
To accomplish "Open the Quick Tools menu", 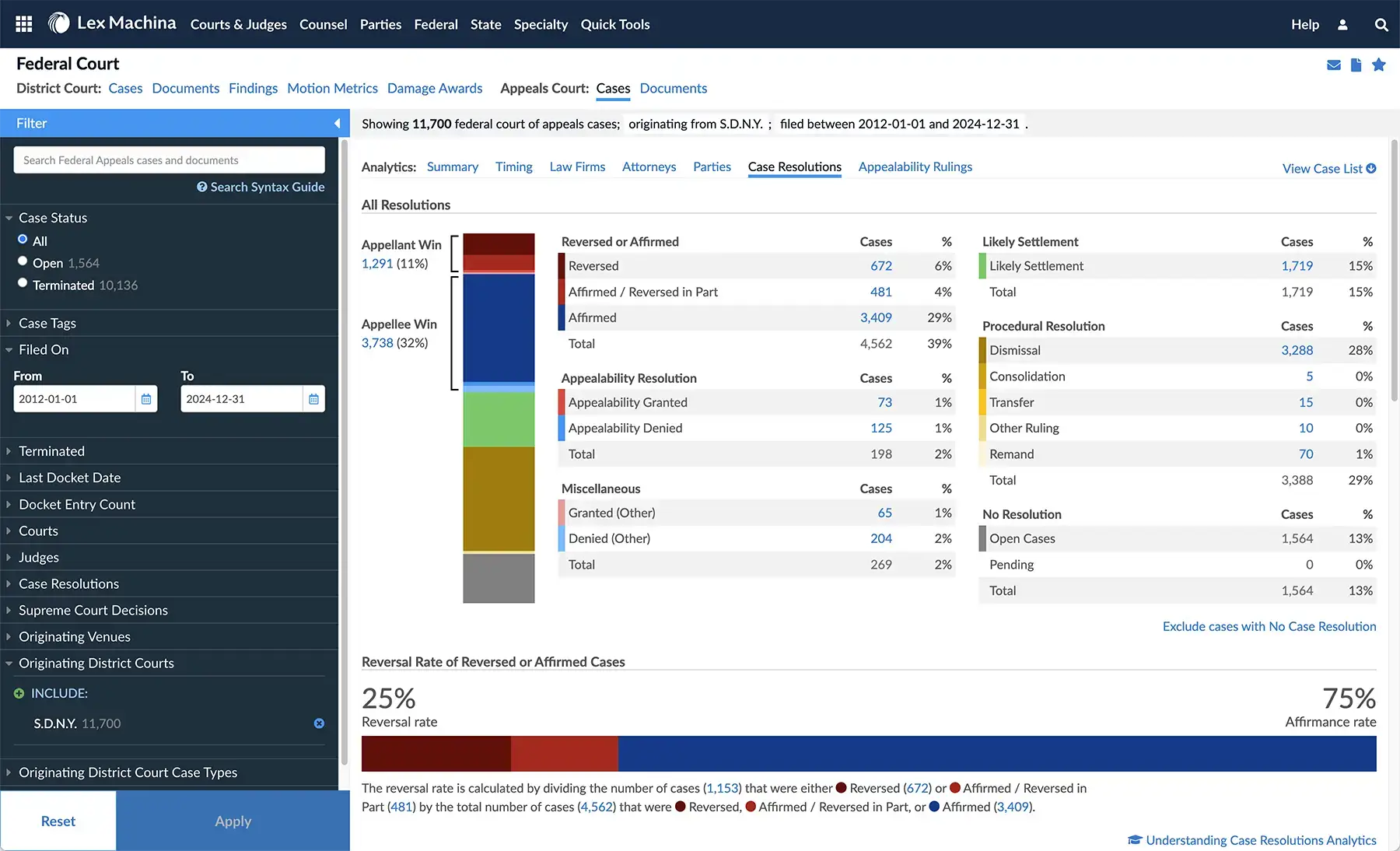I will (x=615, y=24).
